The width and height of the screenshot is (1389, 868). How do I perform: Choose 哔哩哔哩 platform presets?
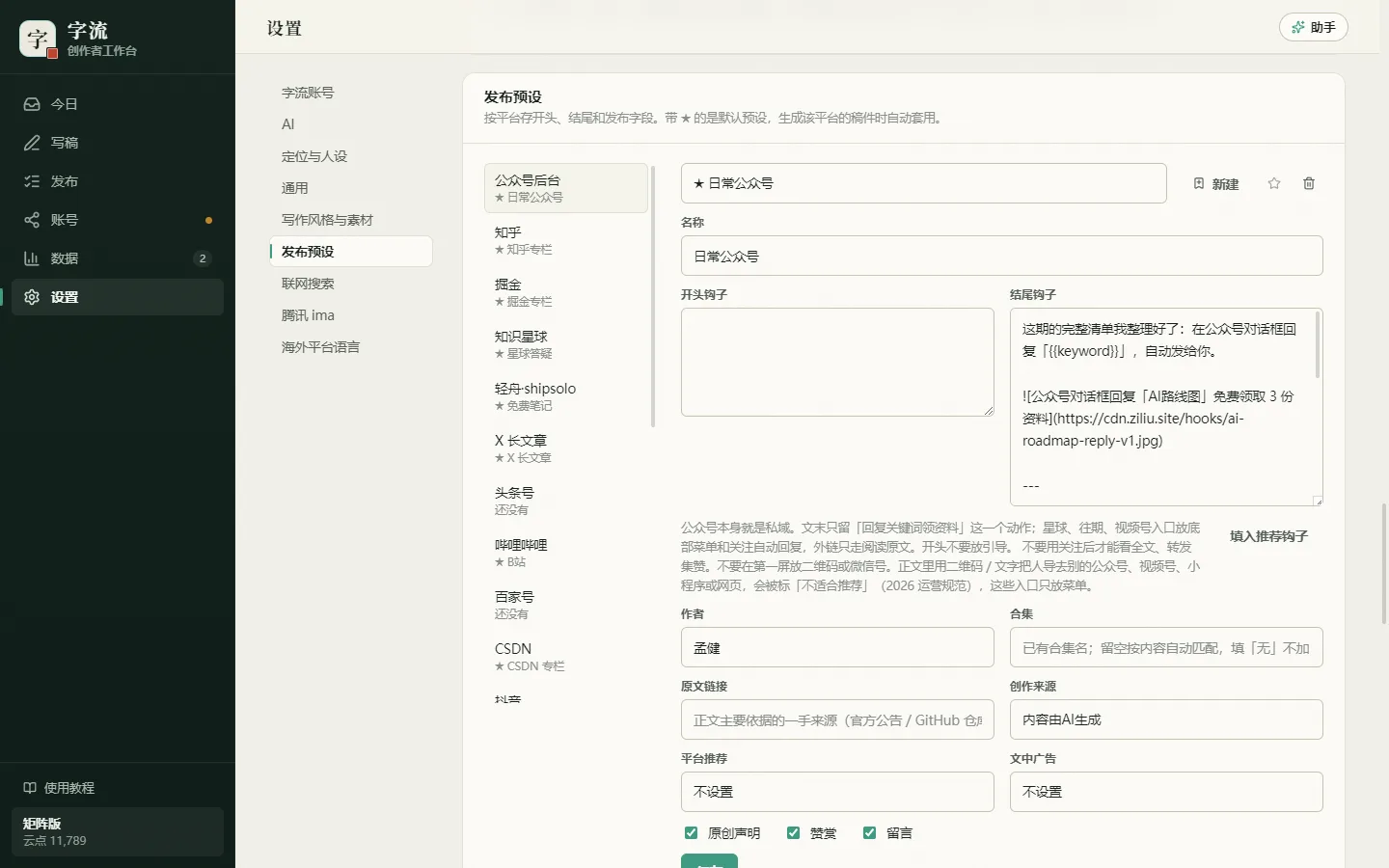point(566,553)
